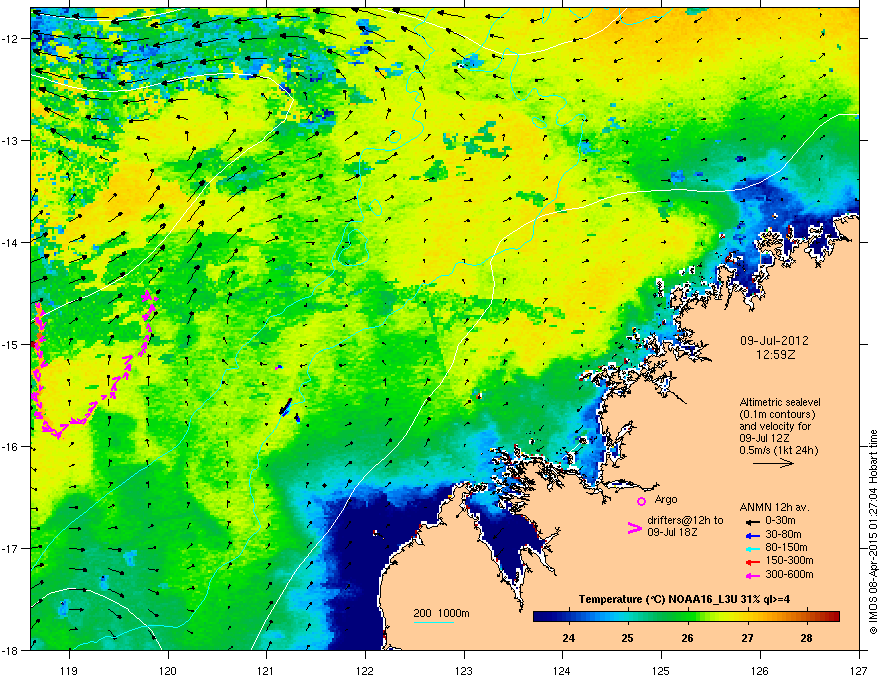Viewport: 880px width, 680px height.
Task: Click the time label 12:59Z
Action: pyautogui.click(x=775, y=355)
